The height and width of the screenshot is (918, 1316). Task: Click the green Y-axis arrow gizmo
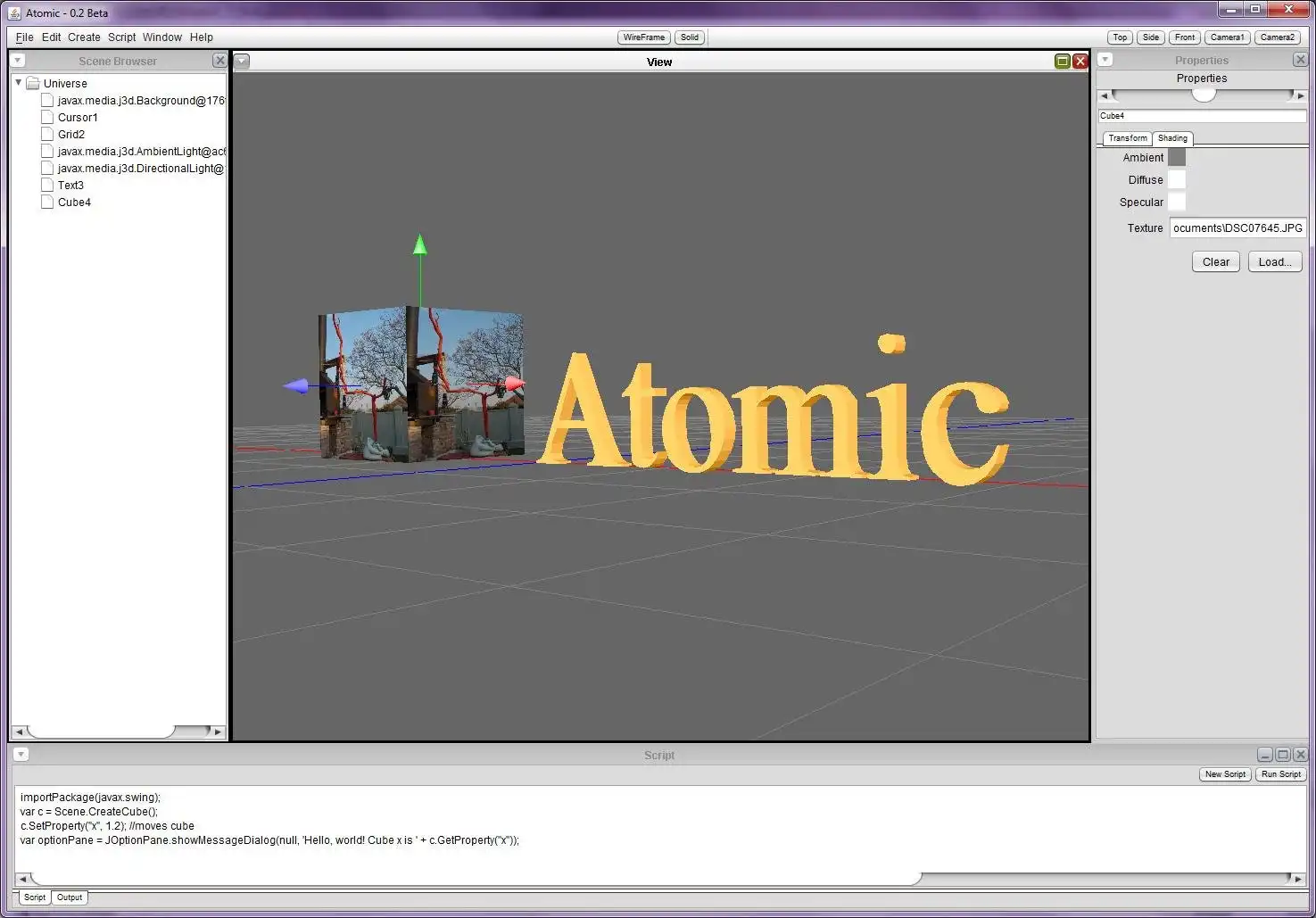coord(420,245)
